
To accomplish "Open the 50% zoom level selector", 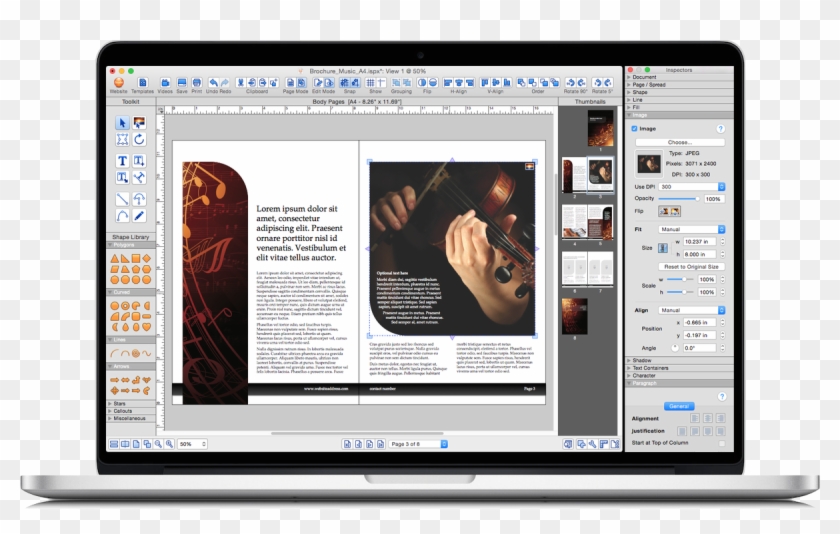I will tap(192, 444).
